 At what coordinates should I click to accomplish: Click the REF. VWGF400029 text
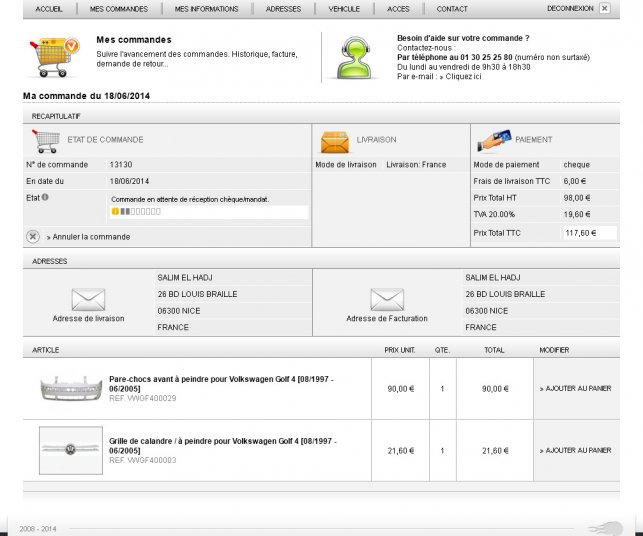[143, 398]
